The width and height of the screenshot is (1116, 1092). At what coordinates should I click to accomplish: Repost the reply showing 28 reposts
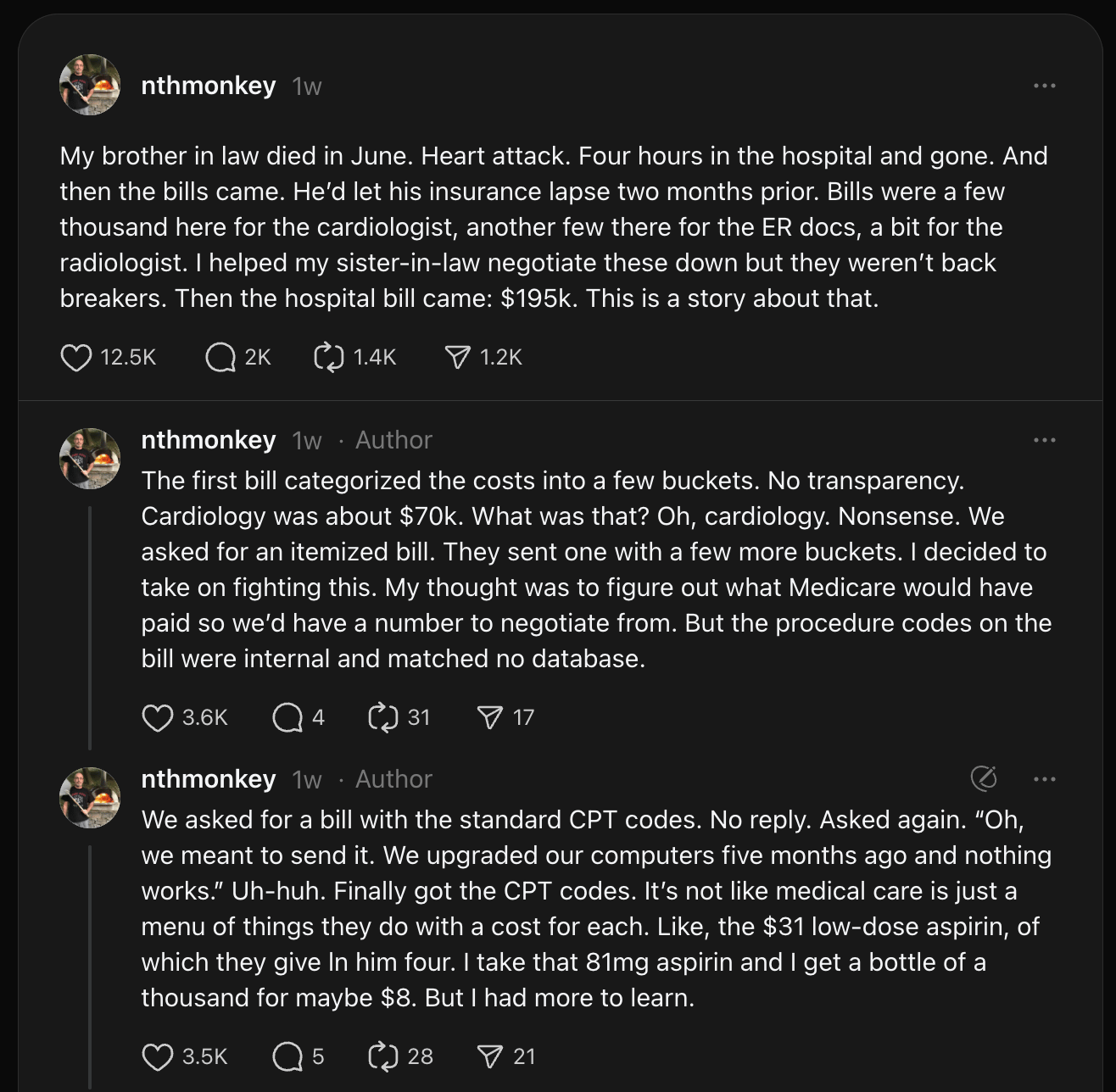383,1057
